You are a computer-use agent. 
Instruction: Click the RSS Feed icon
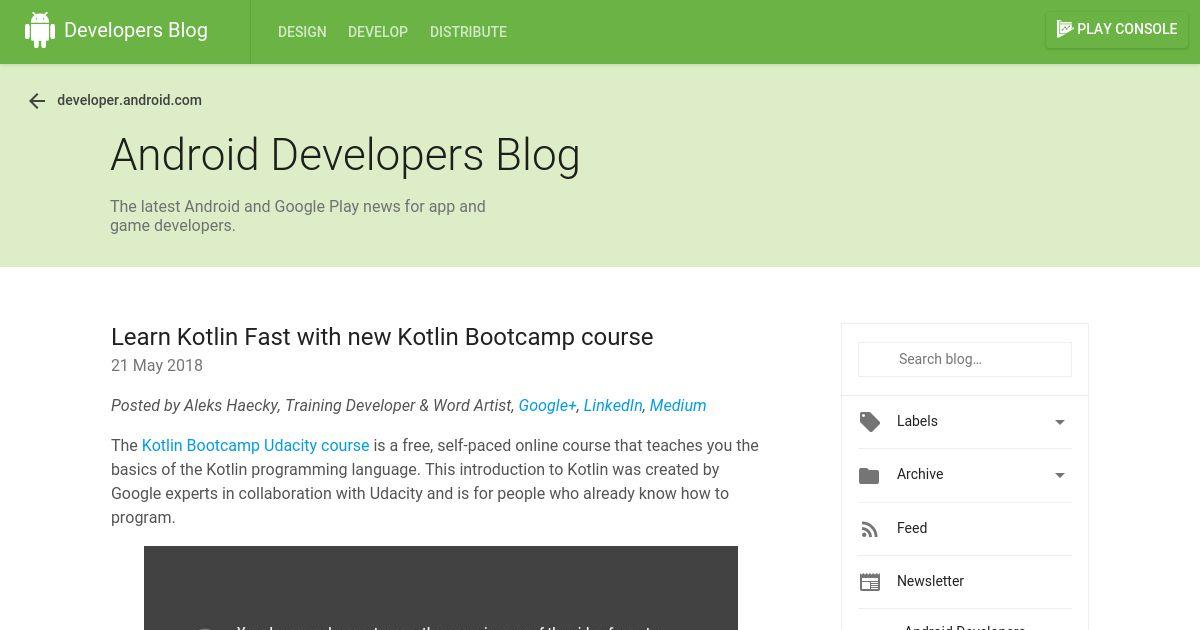coord(869,529)
